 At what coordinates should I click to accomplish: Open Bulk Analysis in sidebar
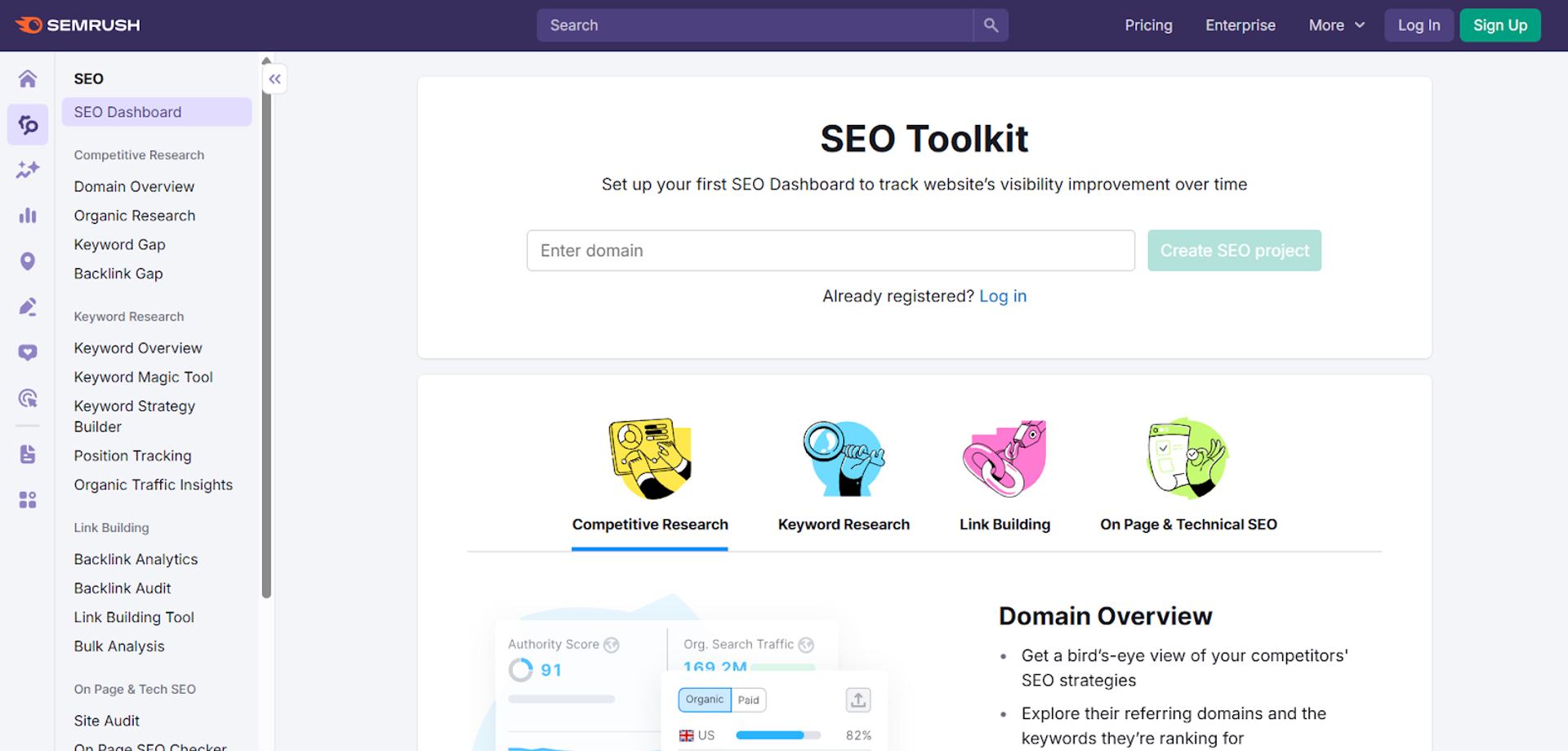(119, 646)
